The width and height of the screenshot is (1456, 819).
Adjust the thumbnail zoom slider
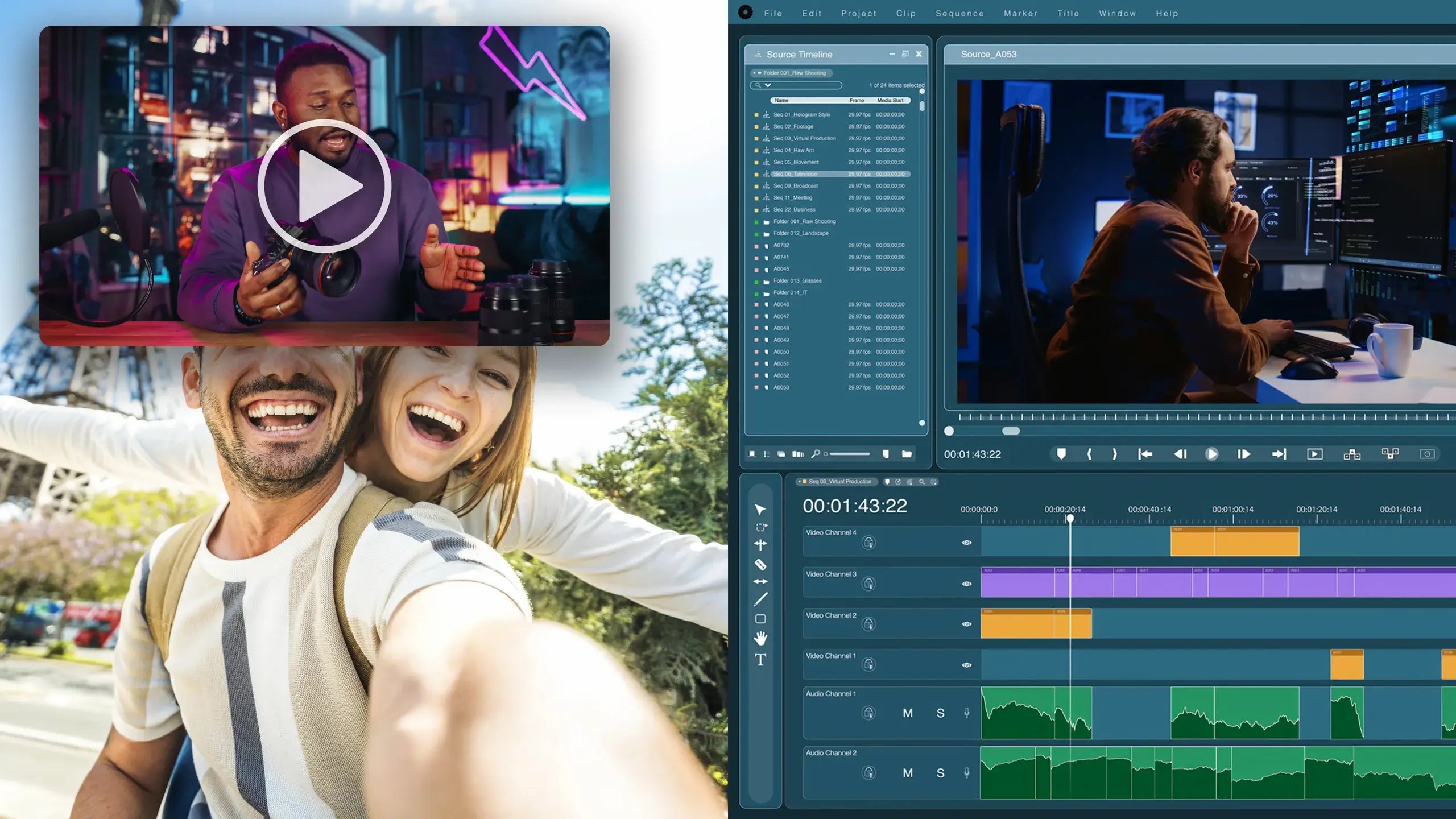[847, 454]
